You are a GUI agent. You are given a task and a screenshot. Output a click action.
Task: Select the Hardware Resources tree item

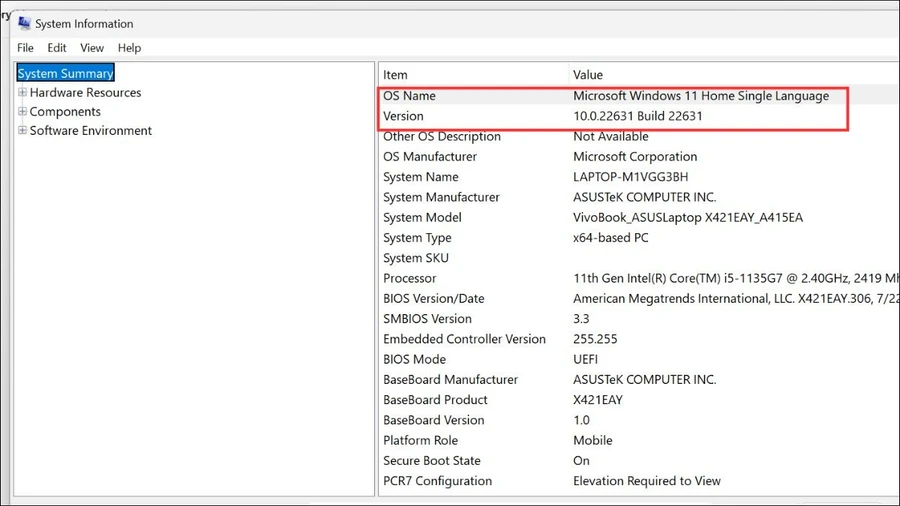click(x=86, y=92)
